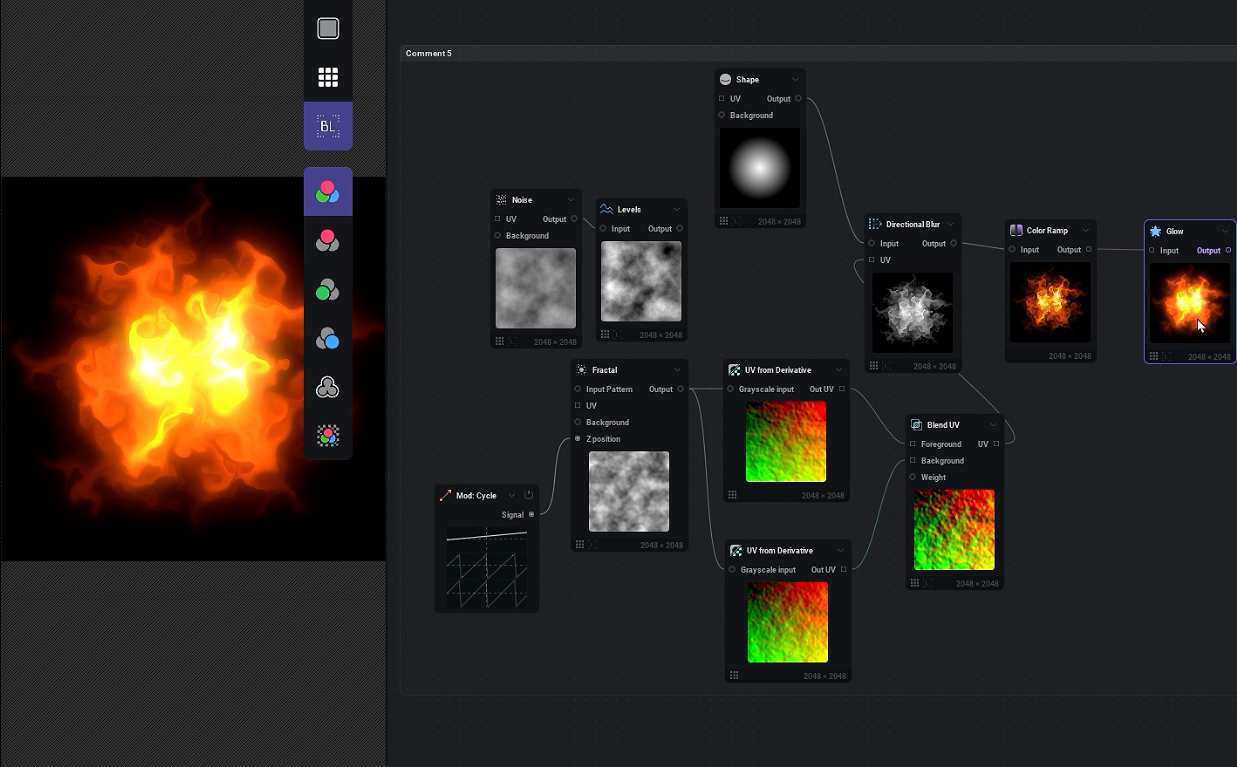Screen dimensions: 1237x767
Task: Click the Weight input port on Blend UV
Action: click(913, 477)
